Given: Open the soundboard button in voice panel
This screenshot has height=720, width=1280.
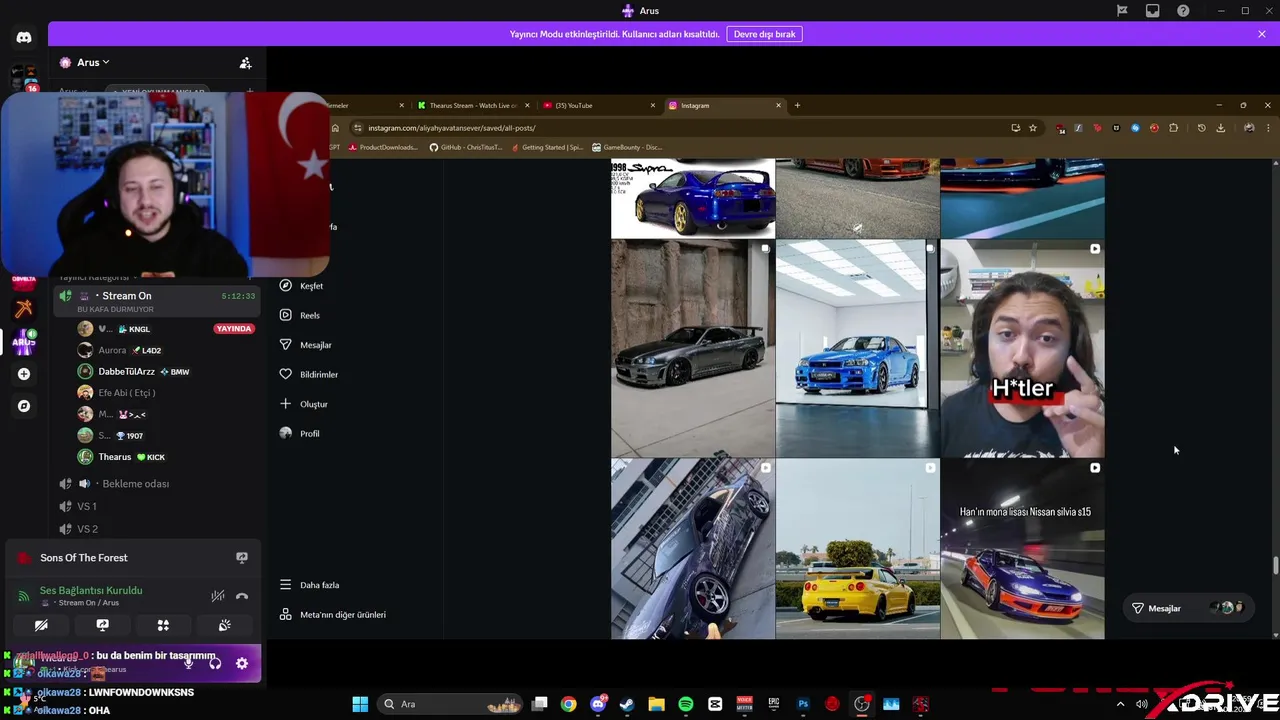Looking at the screenshot, I should point(224,625).
